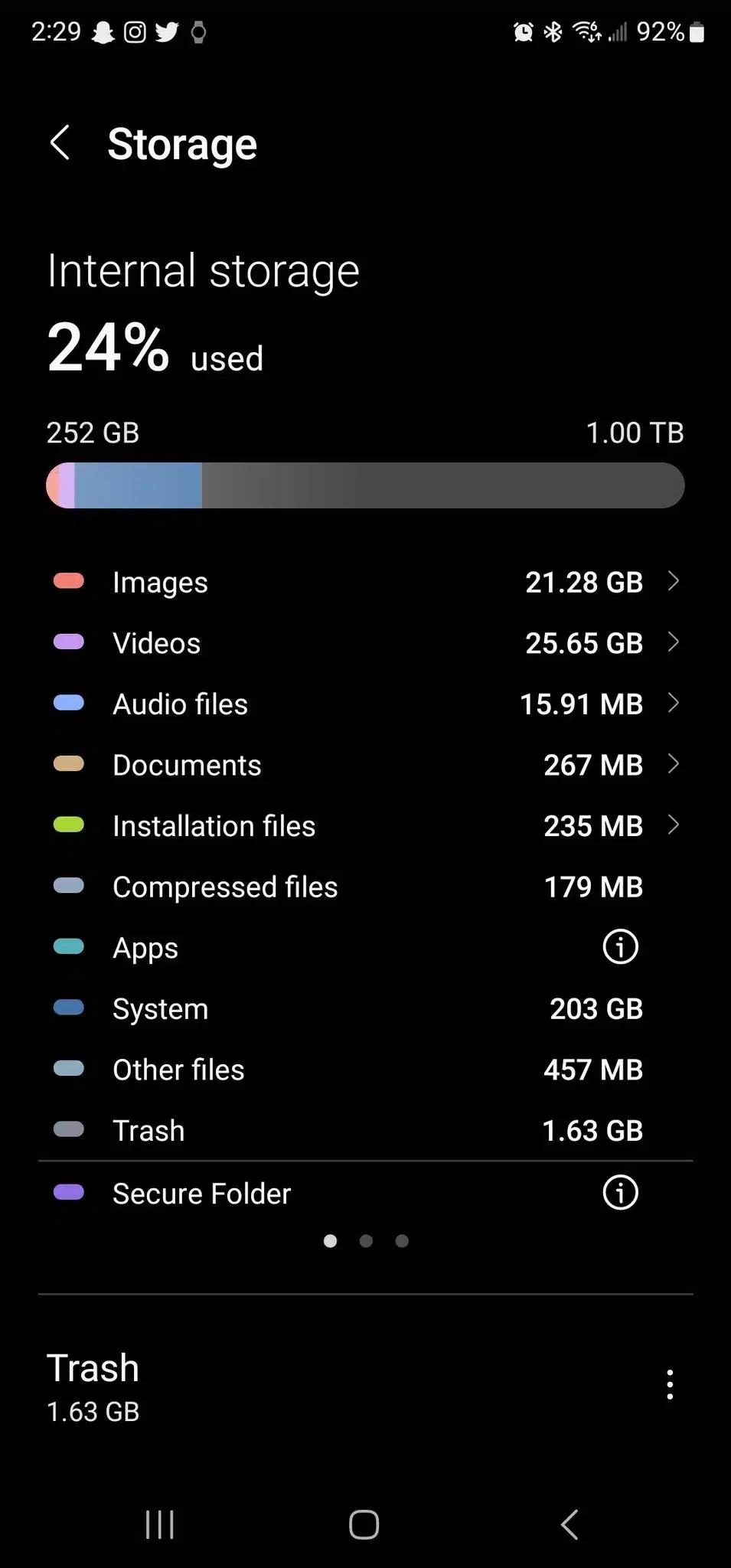Expand Audio files category chevron
Screen dimensions: 731x1568
(674, 703)
